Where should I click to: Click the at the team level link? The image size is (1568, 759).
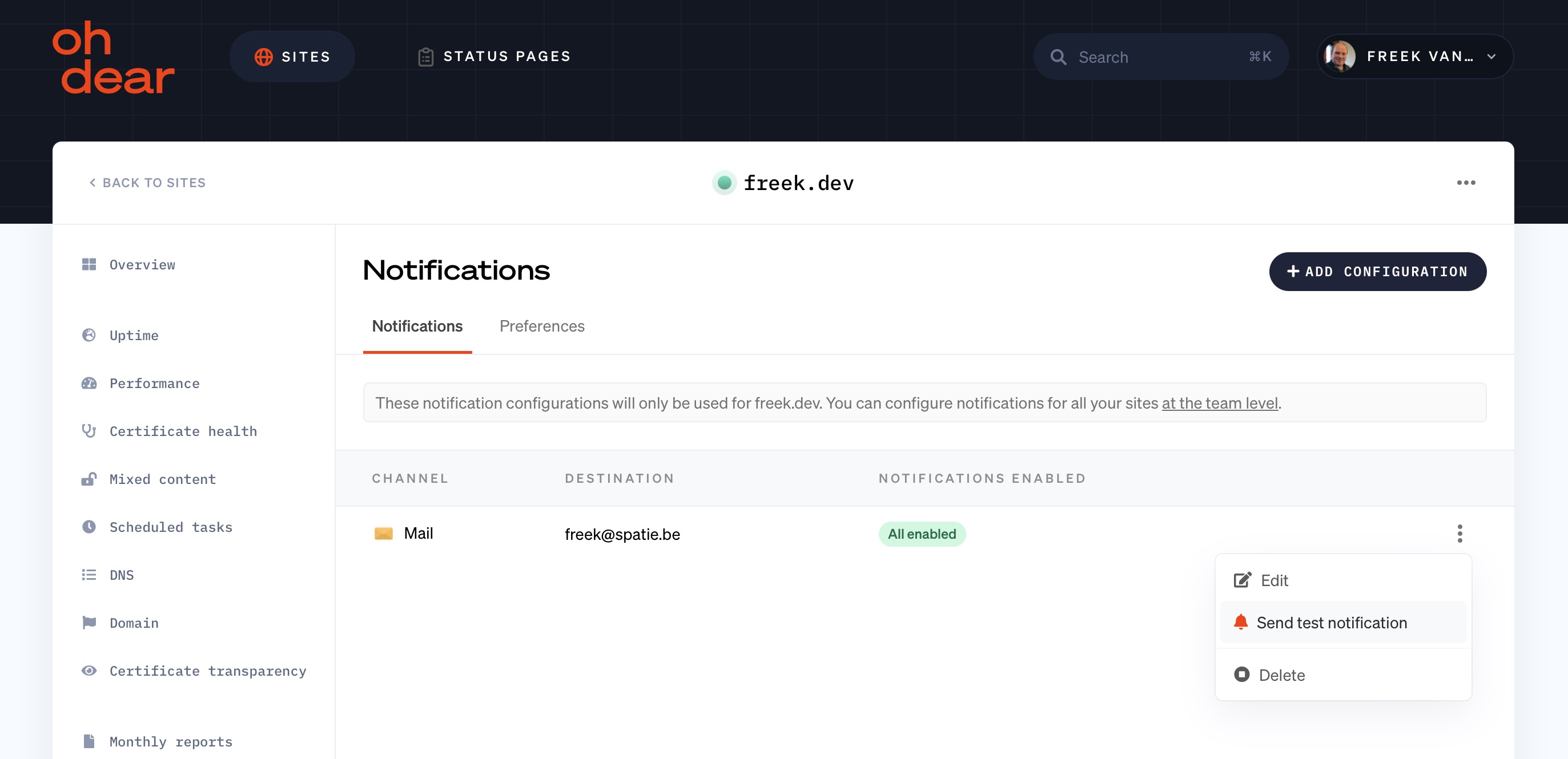point(1219,402)
